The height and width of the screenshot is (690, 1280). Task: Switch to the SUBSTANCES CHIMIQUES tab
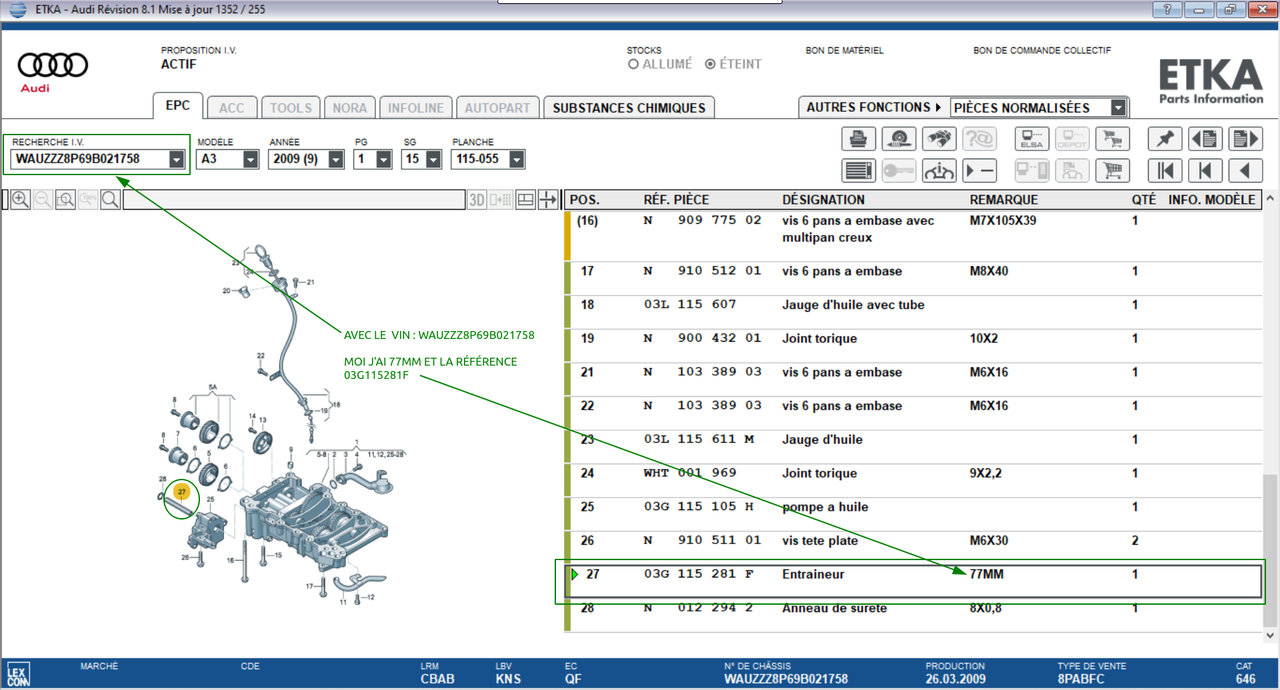629,108
